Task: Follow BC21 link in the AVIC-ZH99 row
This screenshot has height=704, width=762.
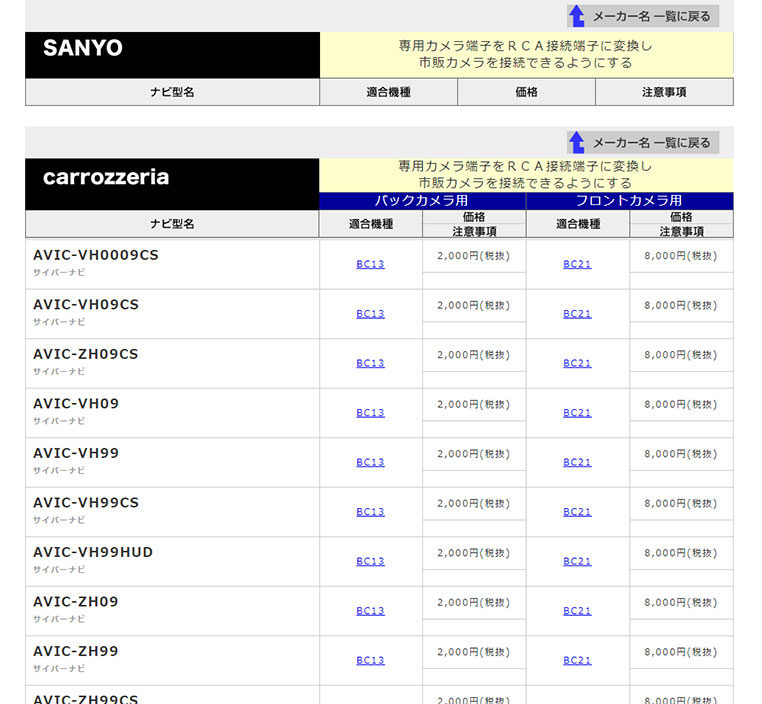Action: coord(577,661)
